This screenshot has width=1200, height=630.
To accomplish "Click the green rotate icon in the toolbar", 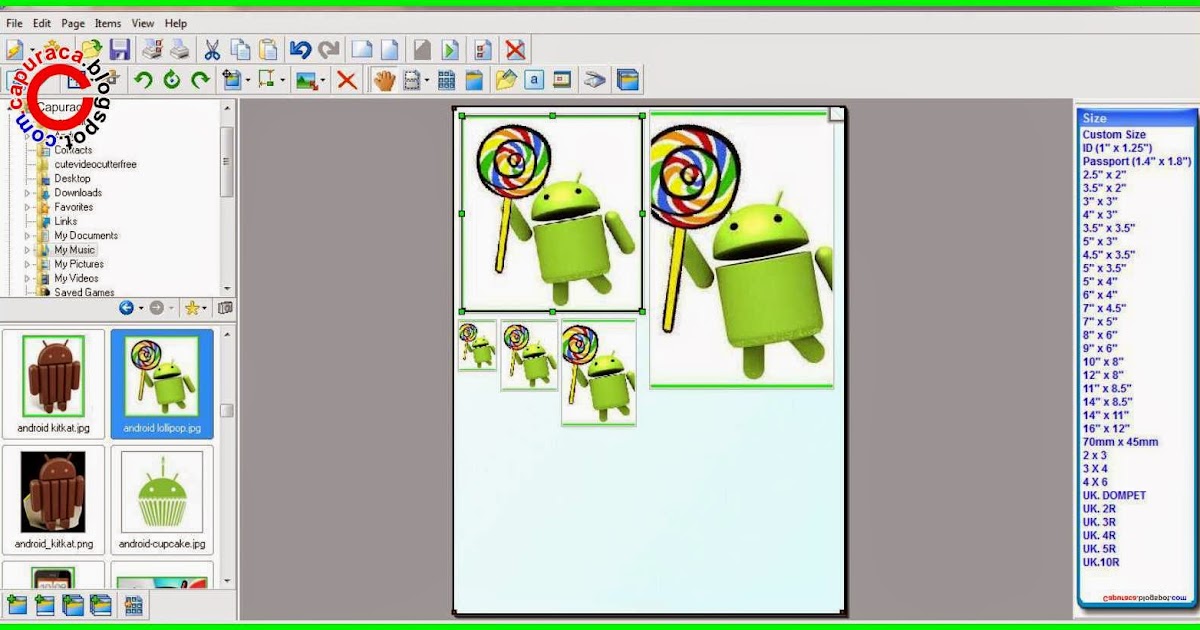I will coord(172,79).
